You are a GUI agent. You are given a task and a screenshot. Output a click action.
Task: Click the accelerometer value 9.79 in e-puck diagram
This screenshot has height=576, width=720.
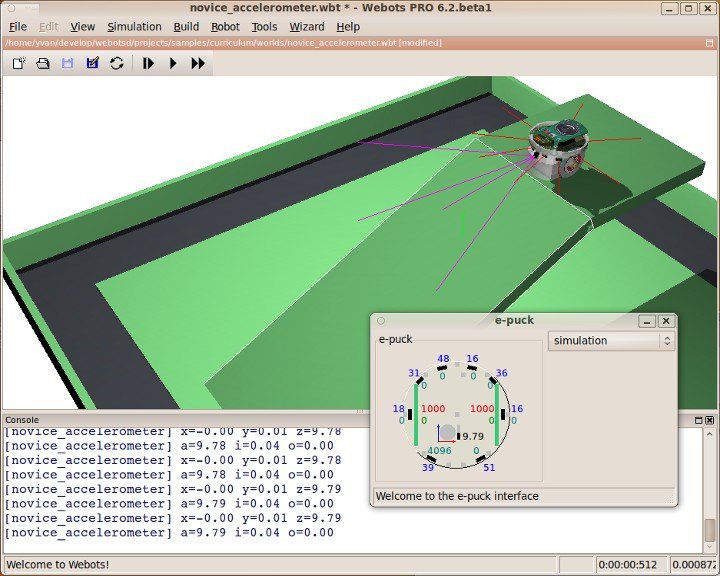tap(473, 436)
